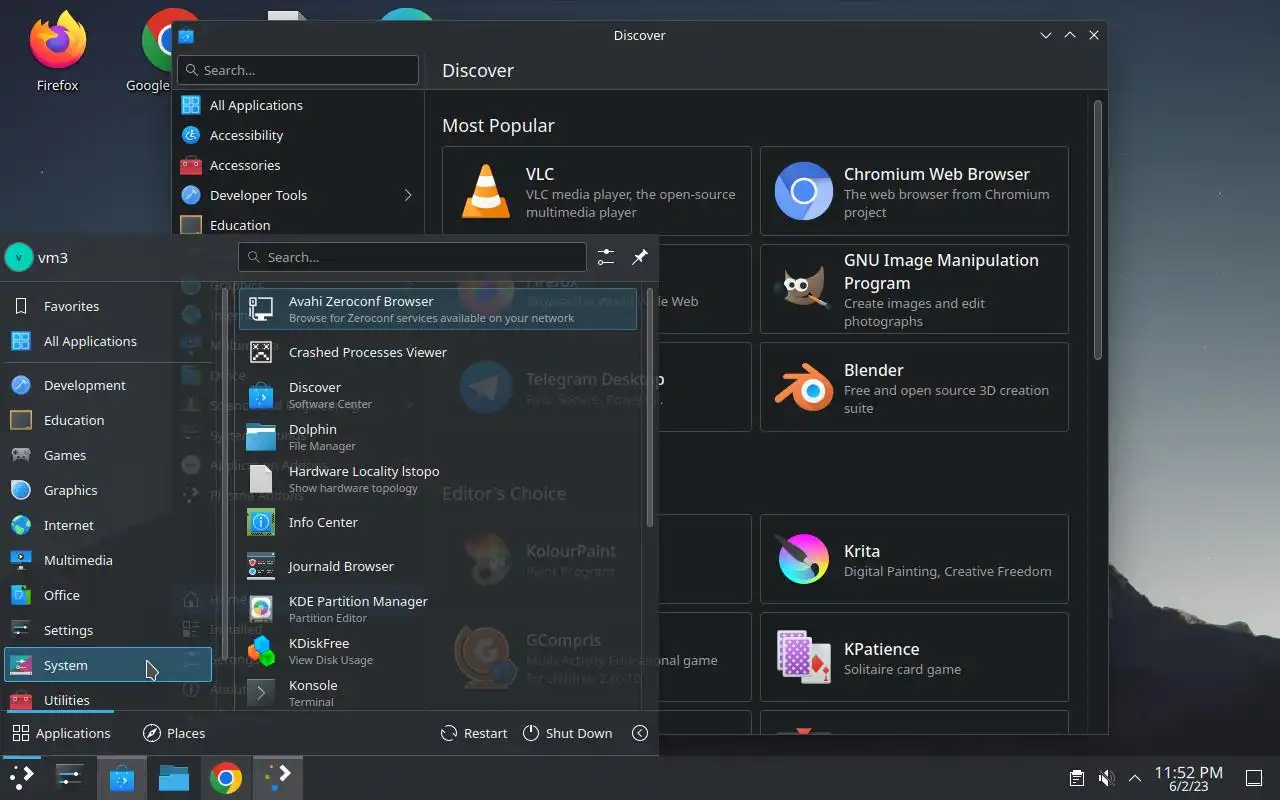This screenshot has height=800, width=1280.
Task: Click the Restart button
Action: 474,733
